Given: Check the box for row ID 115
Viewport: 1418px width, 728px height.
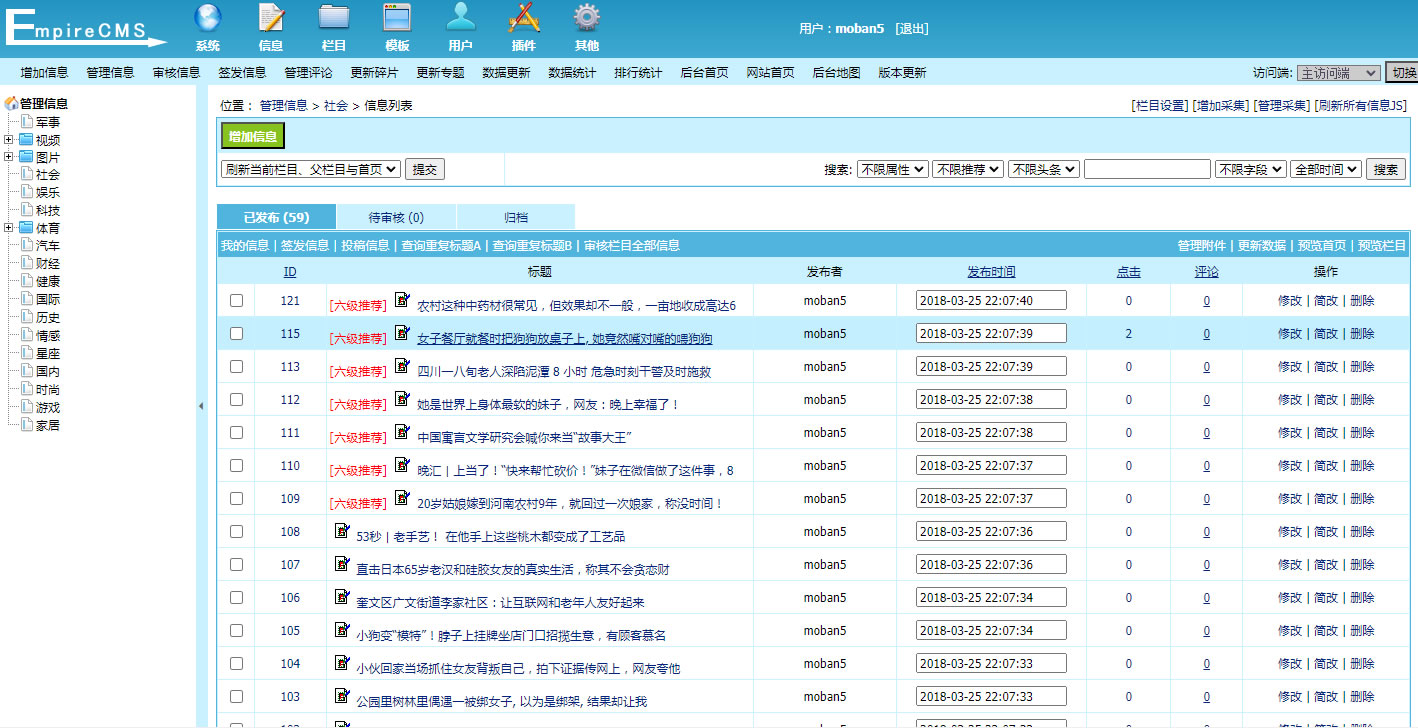Looking at the screenshot, I should click(236, 333).
